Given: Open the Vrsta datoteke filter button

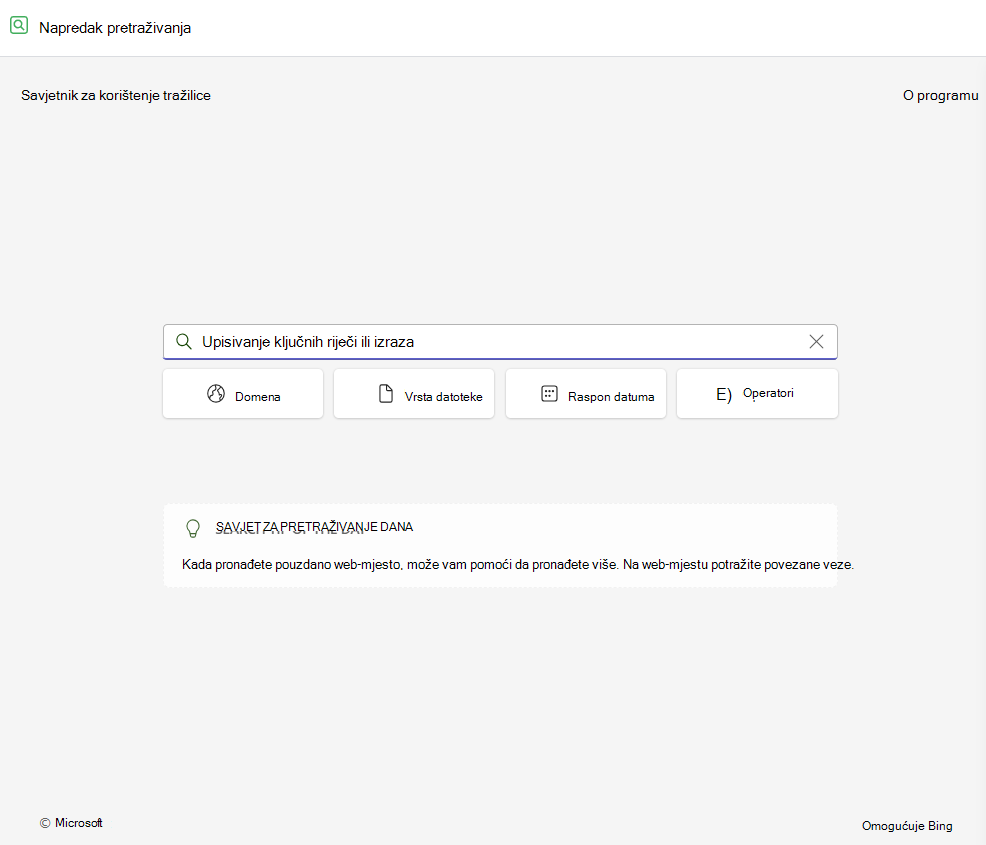Looking at the screenshot, I should 414,394.
